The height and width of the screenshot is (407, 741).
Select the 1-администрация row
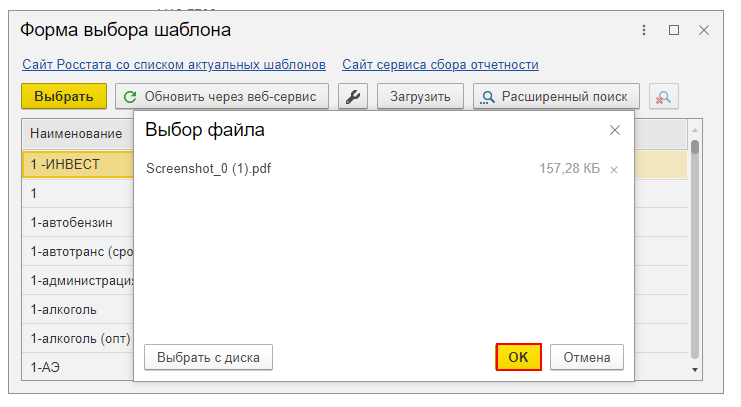(x=78, y=280)
